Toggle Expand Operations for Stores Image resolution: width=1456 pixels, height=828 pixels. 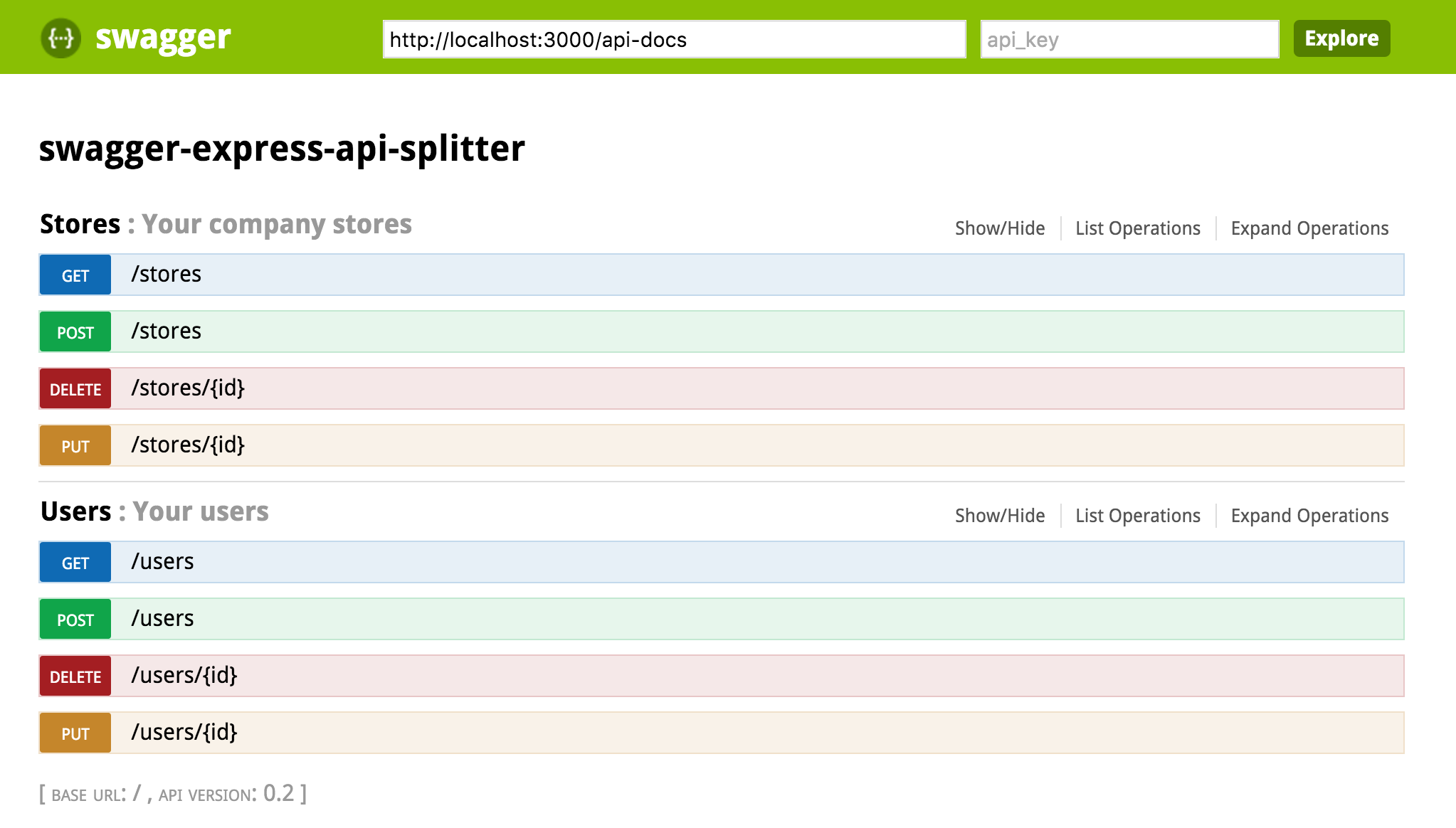click(x=1310, y=228)
